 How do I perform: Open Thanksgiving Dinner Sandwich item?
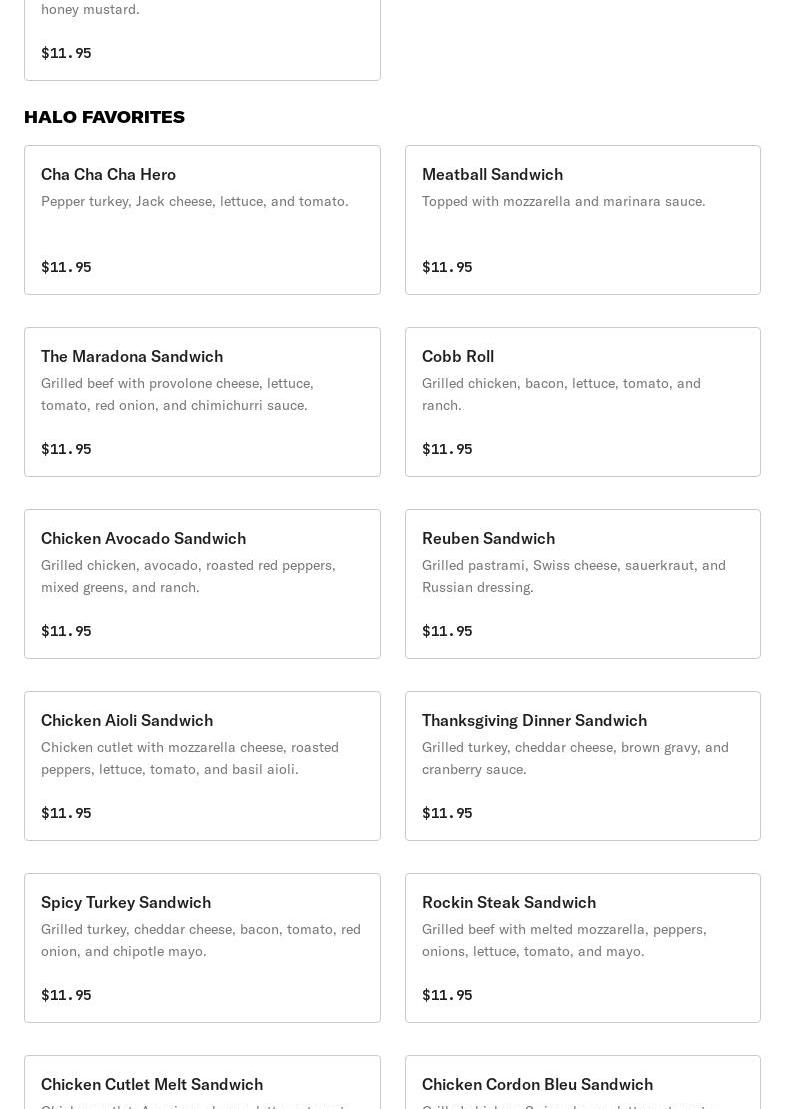tap(582, 766)
